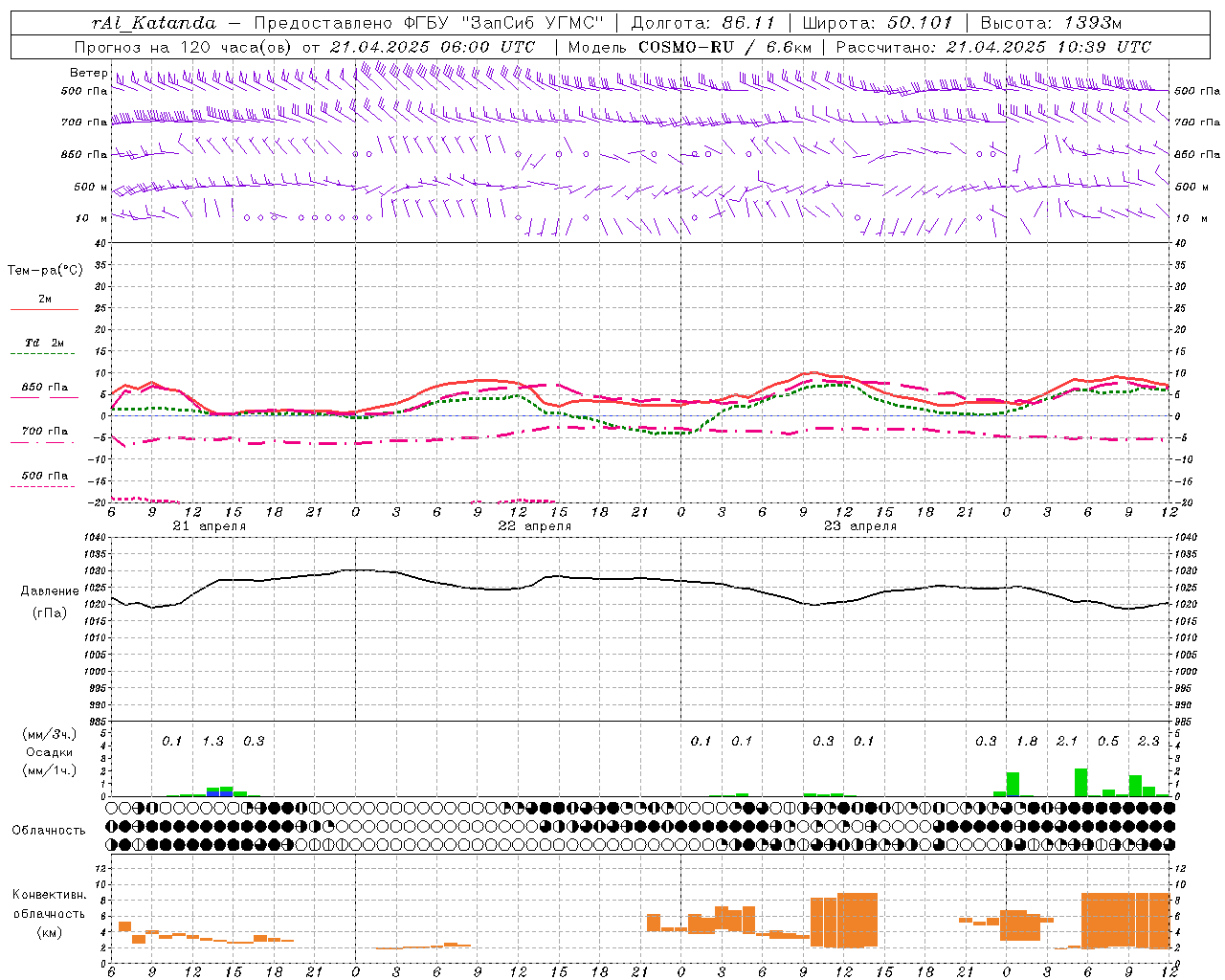Select the "Осадки" precipitation label
Viewport: 1225px width, 980px height.
[49, 752]
